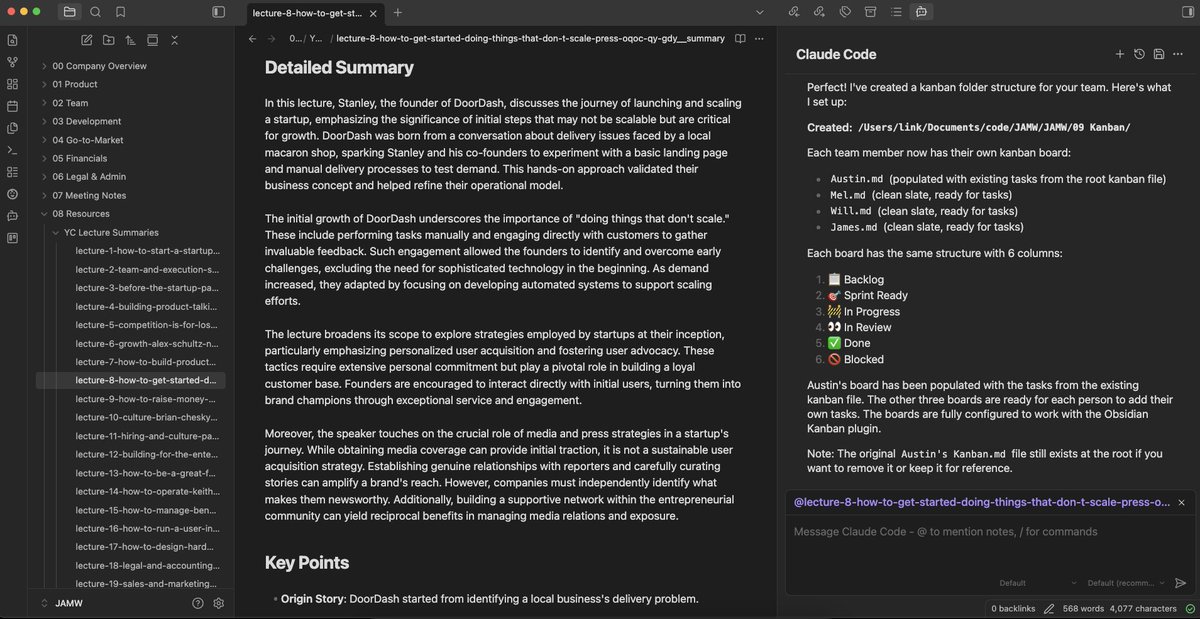Open the note's more options menu
This screenshot has width=1200, height=619.
[x=760, y=38]
